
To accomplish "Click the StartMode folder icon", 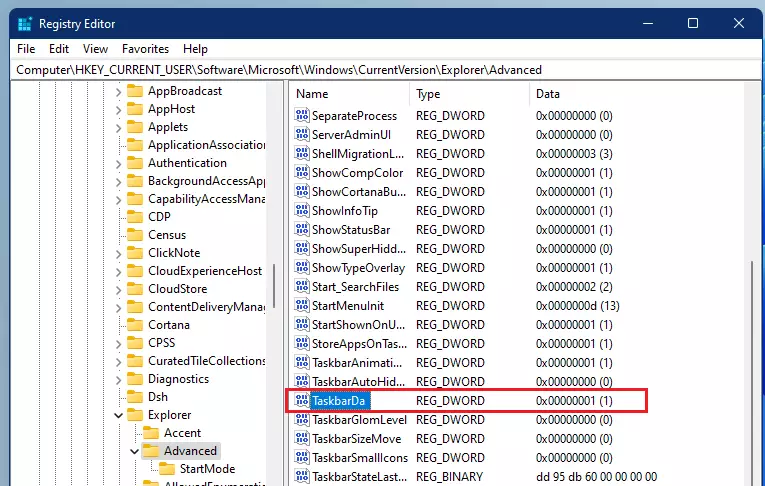I will click(167, 469).
